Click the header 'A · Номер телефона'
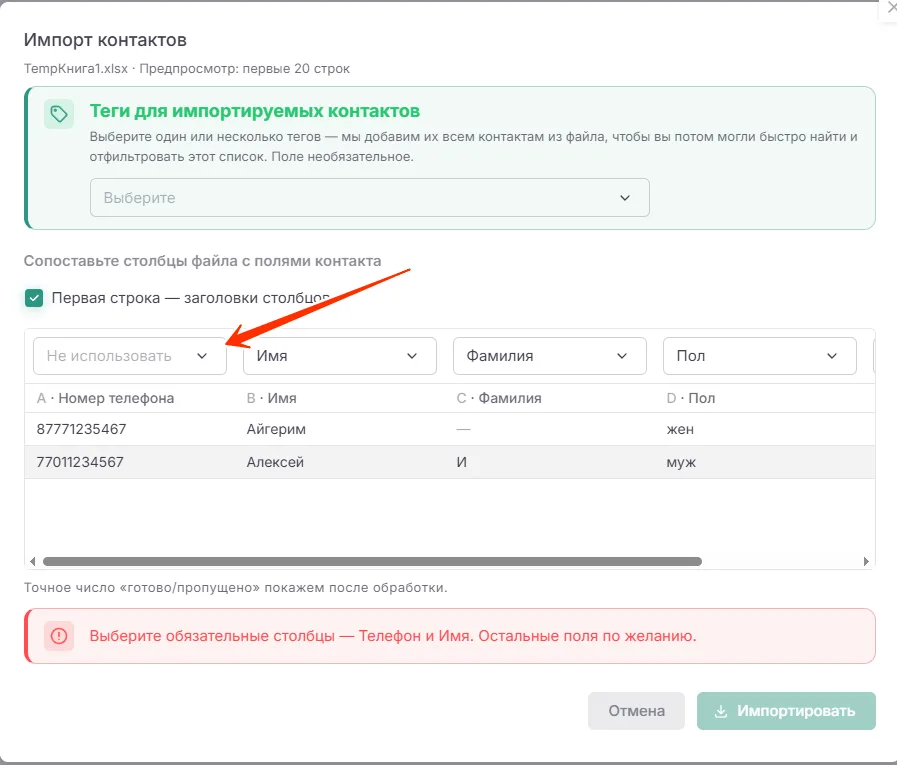Screen dimensions: 897x765 pos(105,398)
